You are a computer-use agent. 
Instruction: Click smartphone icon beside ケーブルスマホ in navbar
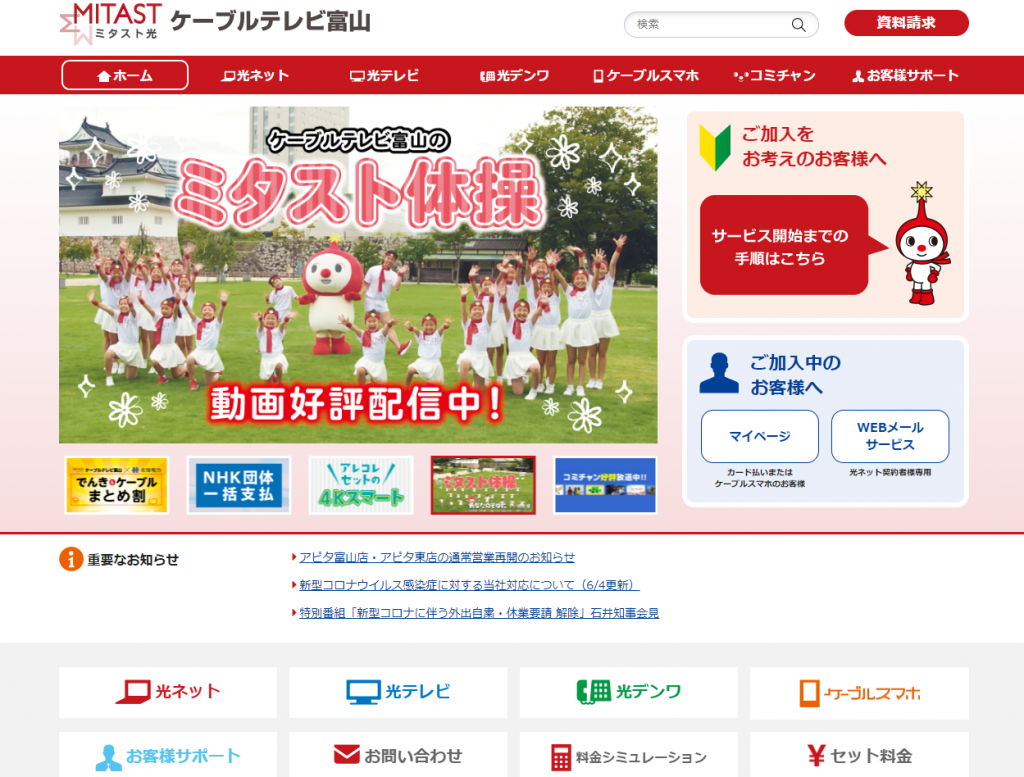[598, 76]
